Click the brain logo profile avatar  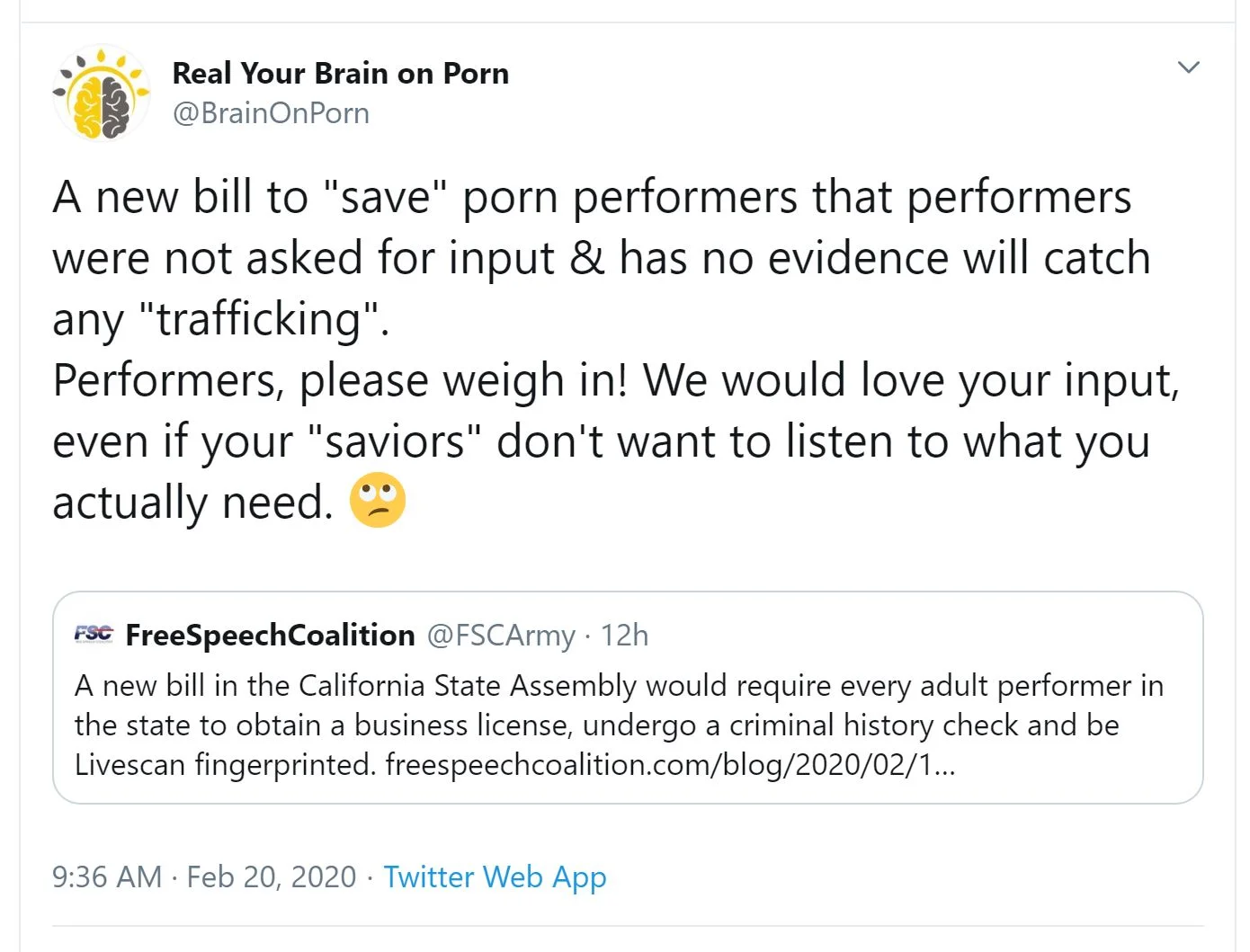click(101, 93)
